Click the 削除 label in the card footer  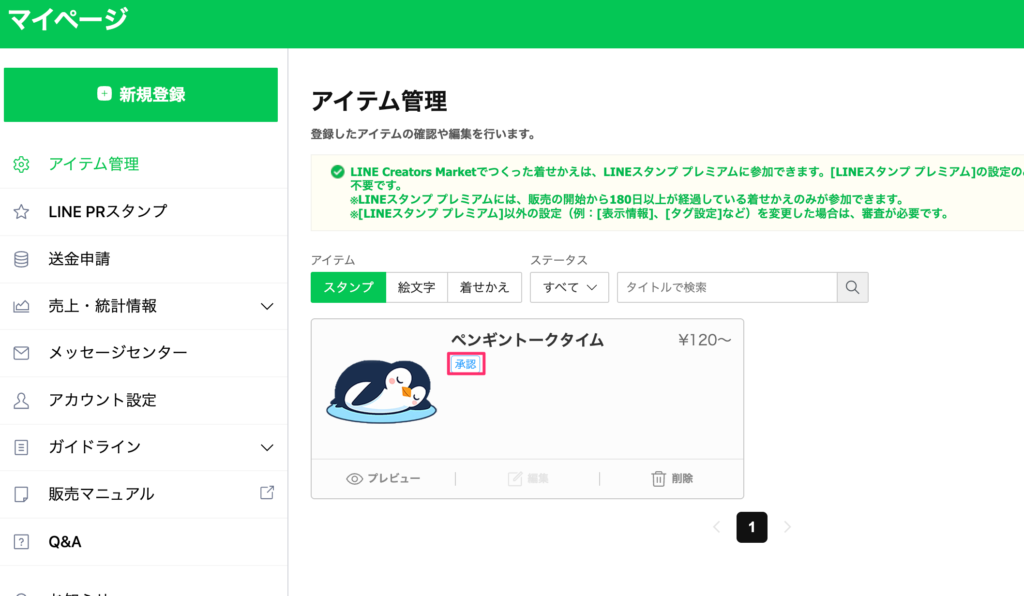(682, 478)
